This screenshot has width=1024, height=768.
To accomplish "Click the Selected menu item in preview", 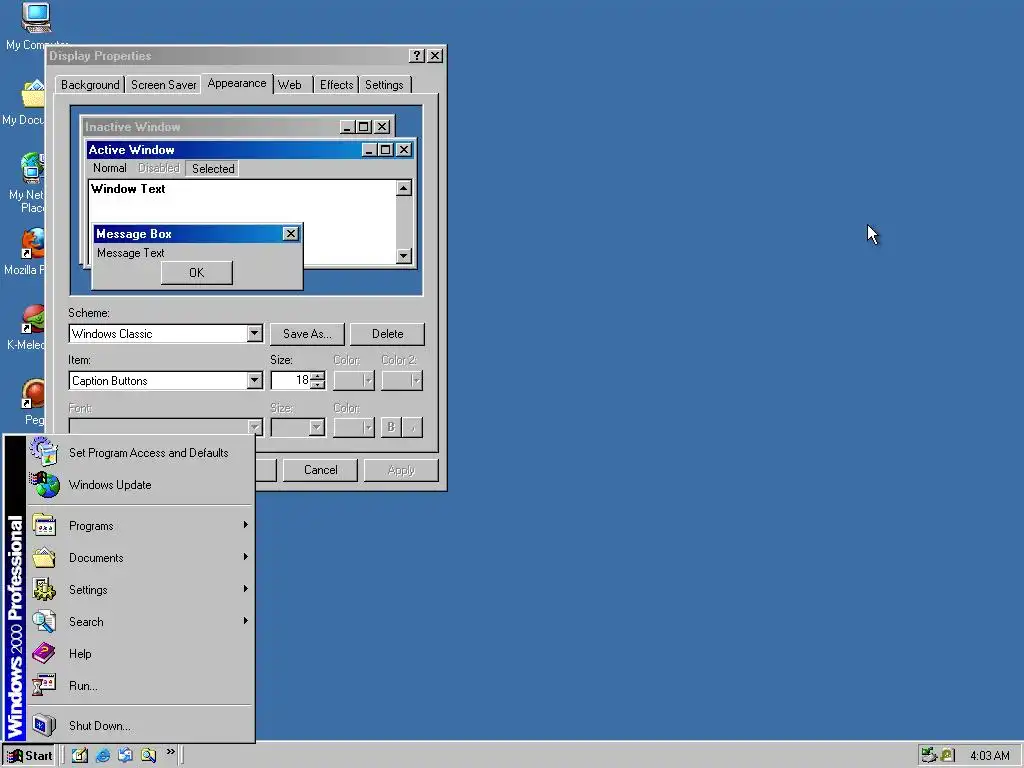I will (x=213, y=168).
